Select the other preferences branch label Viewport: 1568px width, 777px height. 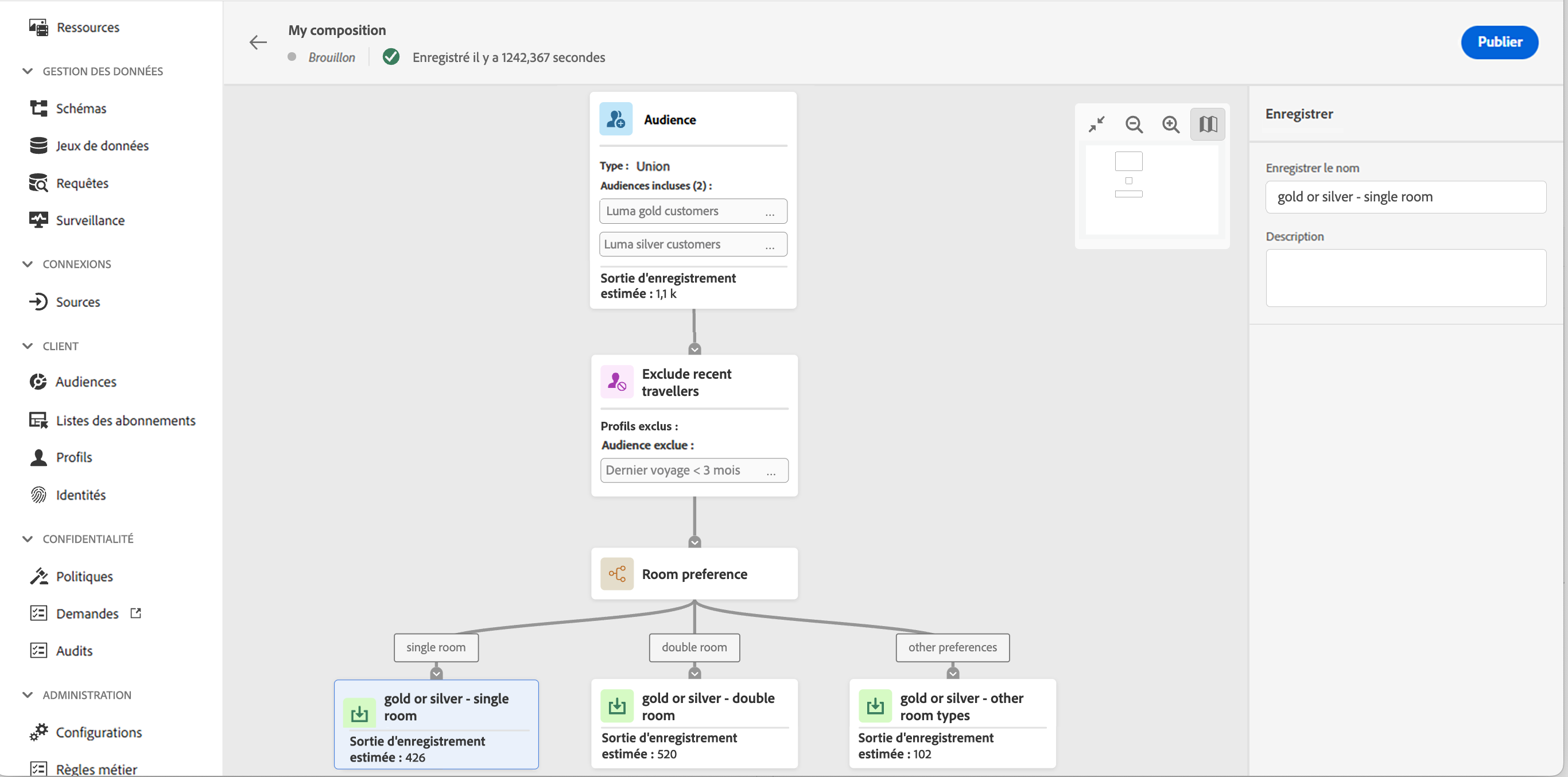pyautogui.click(x=952, y=647)
